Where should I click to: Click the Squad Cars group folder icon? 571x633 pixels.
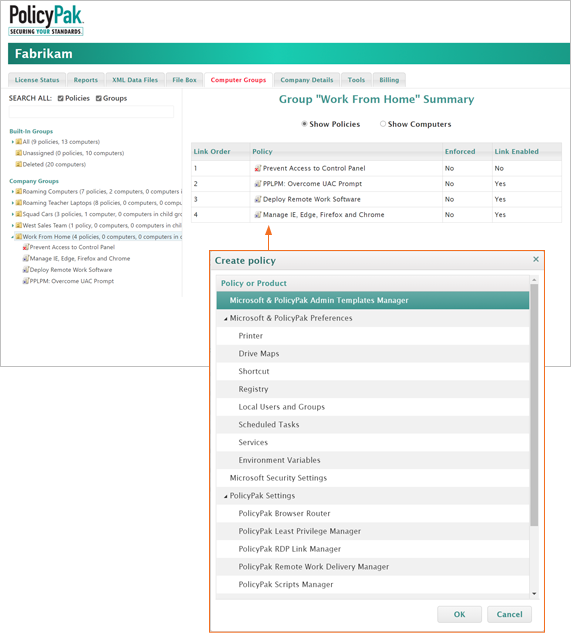click(x=19, y=214)
